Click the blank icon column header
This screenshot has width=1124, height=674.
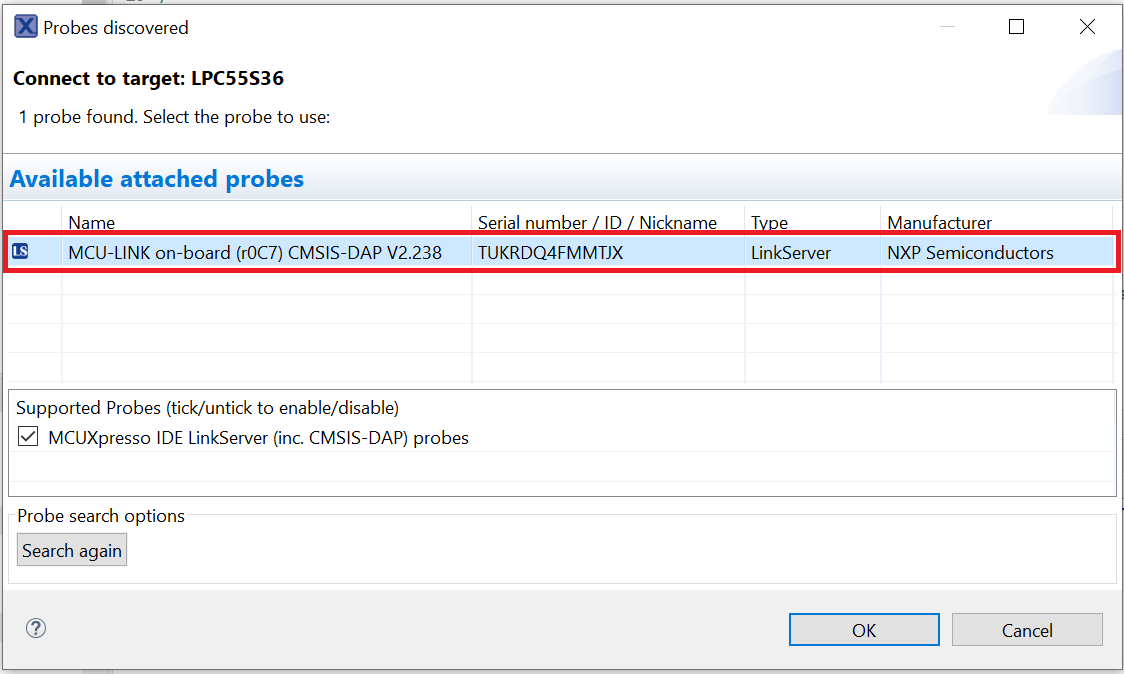tap(32, 222)
